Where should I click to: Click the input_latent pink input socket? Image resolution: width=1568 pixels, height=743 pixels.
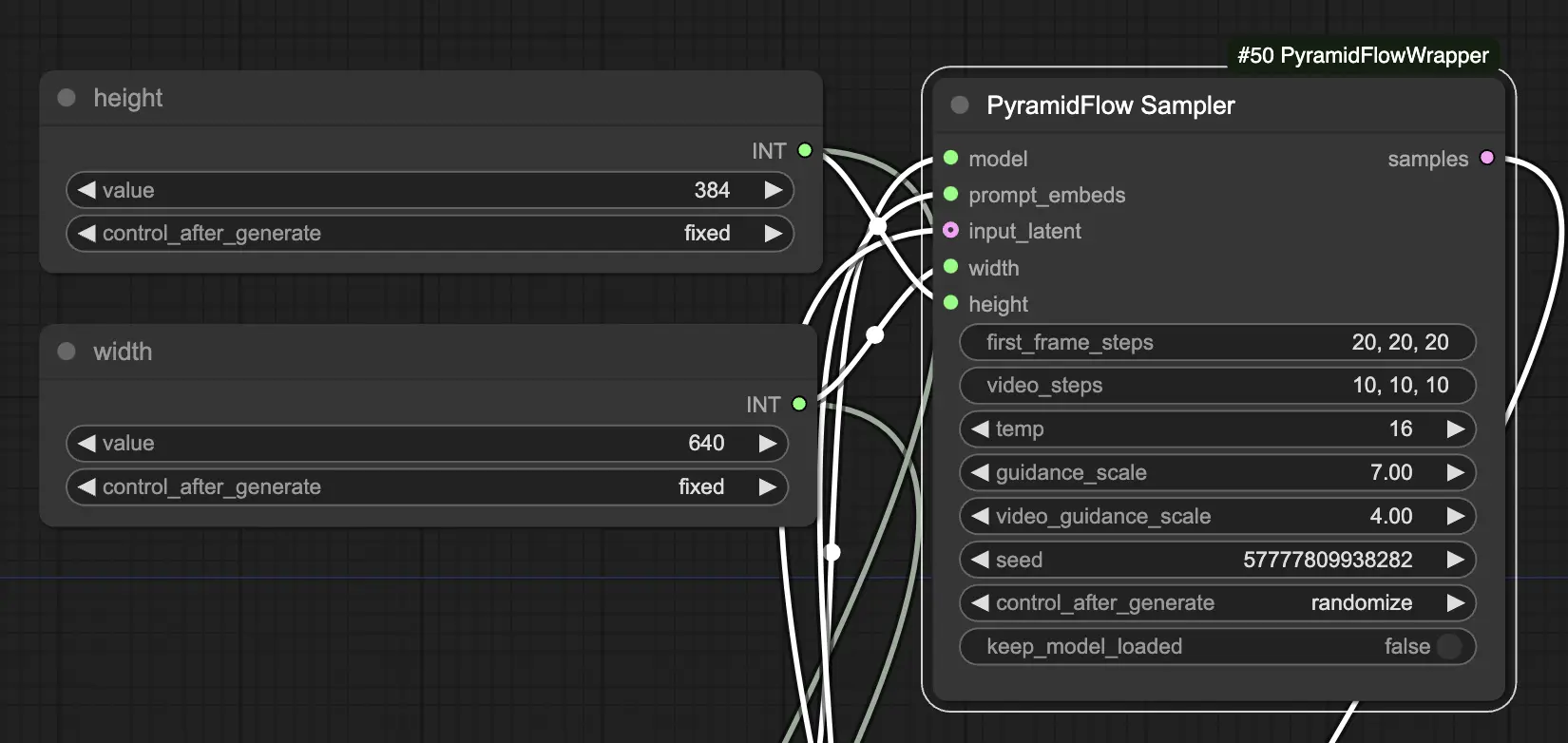[x=950, y=230]
